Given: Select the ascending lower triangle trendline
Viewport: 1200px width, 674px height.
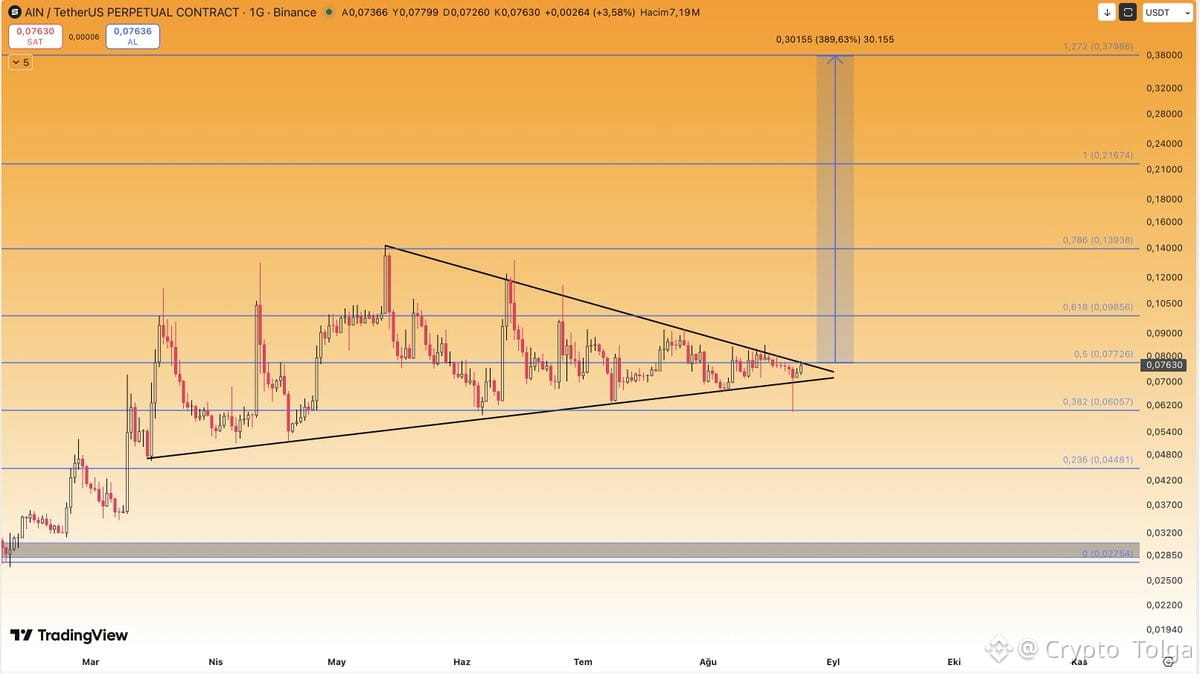Looking at the screenshot, I should click(490, 418).
